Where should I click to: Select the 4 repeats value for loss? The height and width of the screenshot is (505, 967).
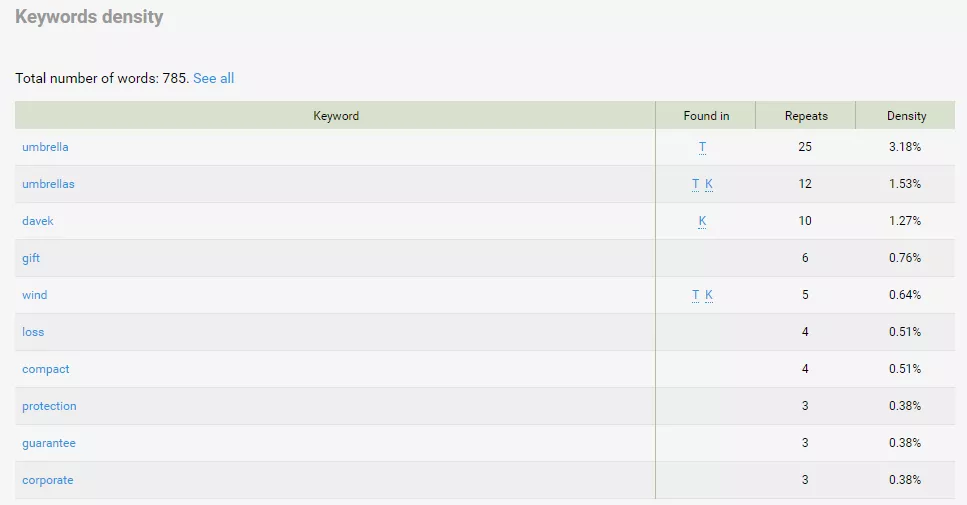[805, 332]
